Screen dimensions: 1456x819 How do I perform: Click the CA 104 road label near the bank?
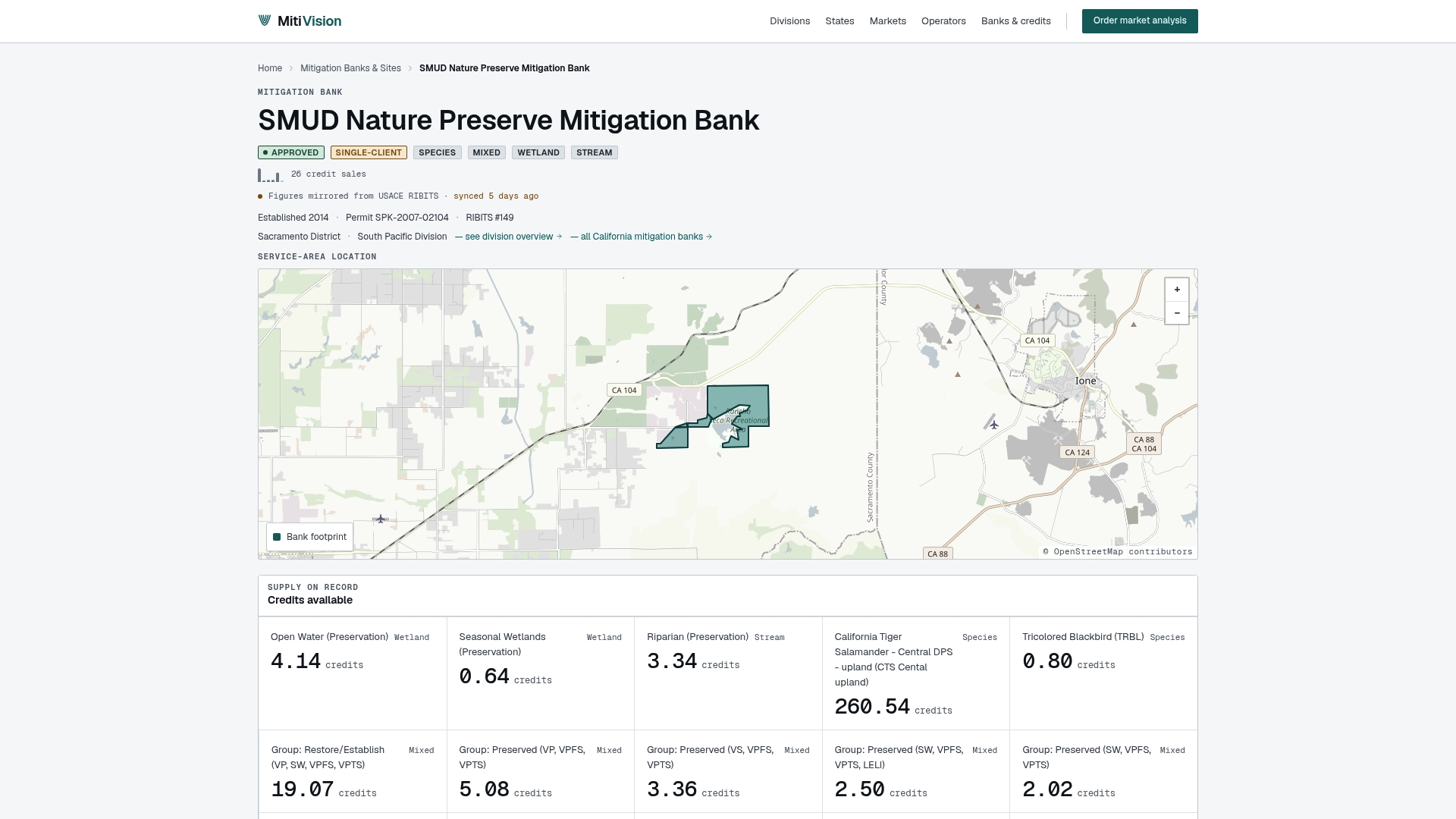624,391
